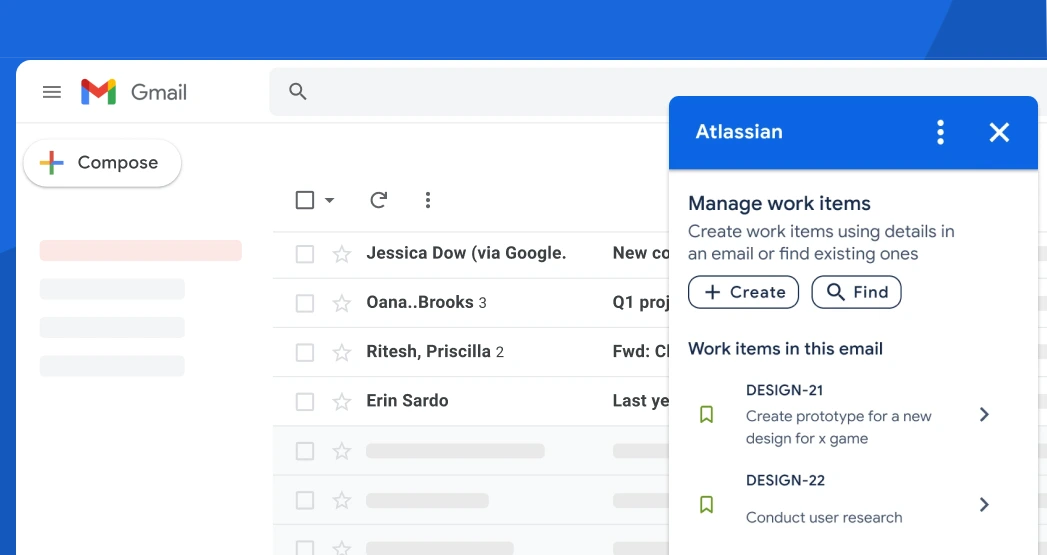Expand the select-all dropdown arrow
The height and width of the screenshot is (555, 1047).
click(330, 201)
